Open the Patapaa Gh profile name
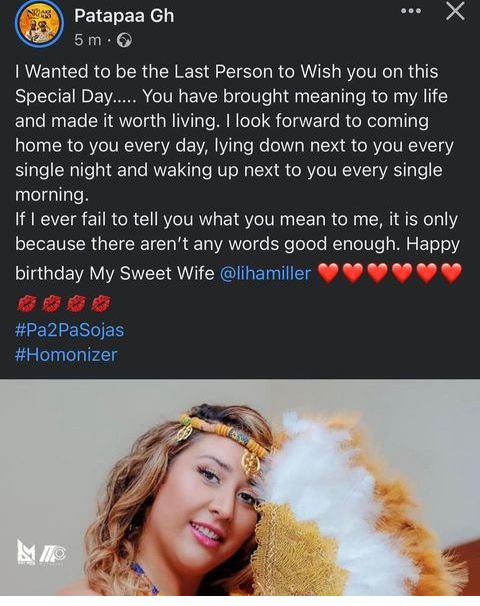 click(124, 16)
